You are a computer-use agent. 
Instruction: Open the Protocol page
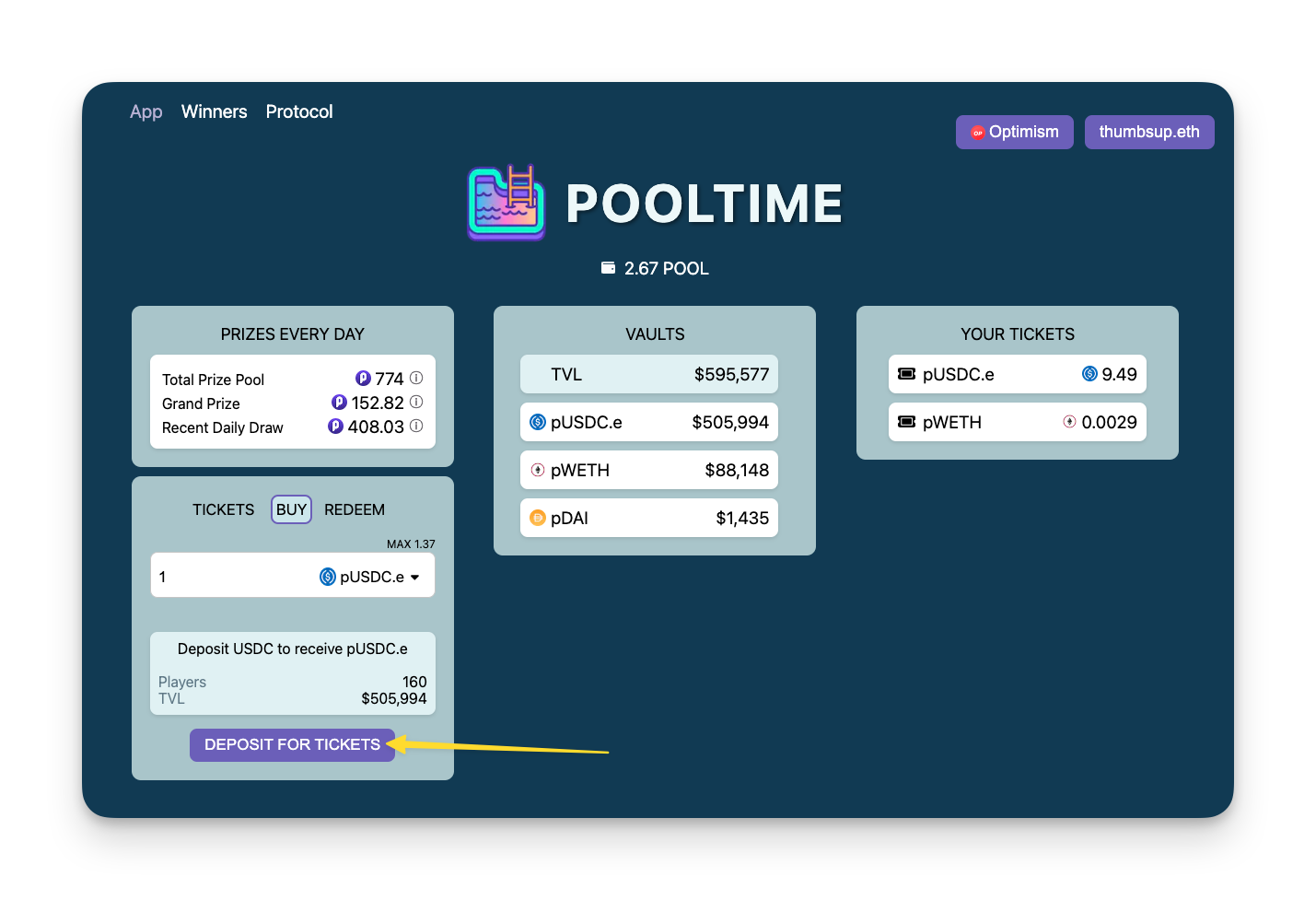coord(298,111)
